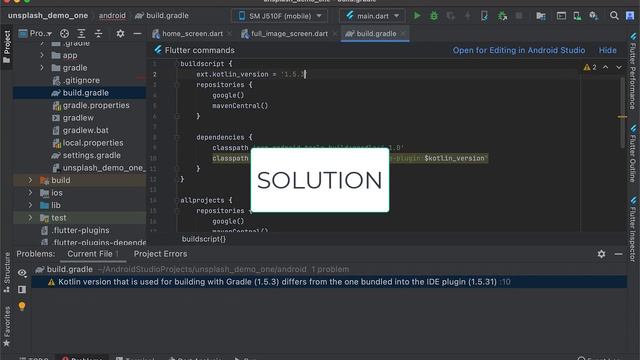Select the Kotlin version warning row
This screenshot has width=640, height=360.
329,282
